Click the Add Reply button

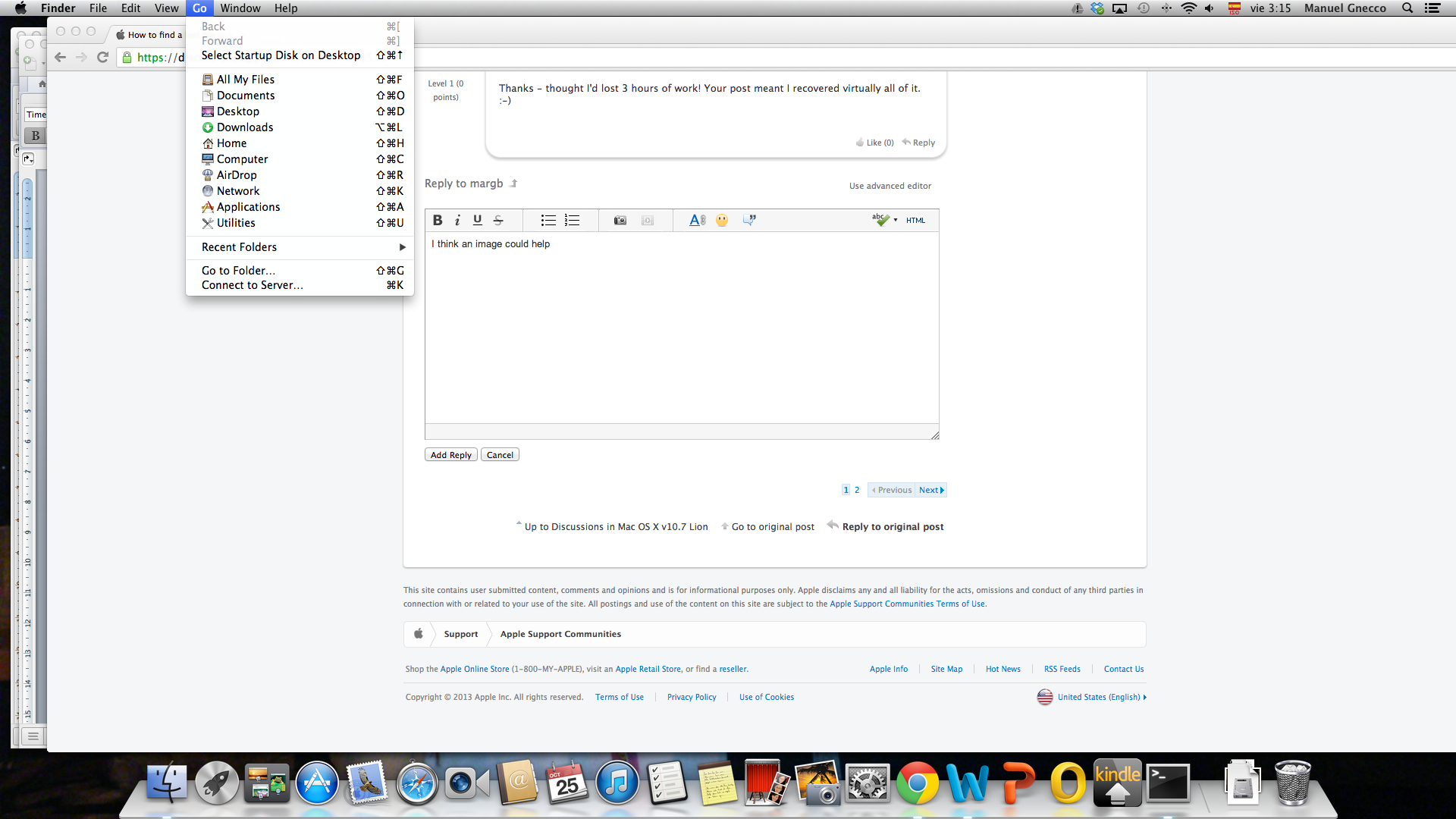click(450, 455)
